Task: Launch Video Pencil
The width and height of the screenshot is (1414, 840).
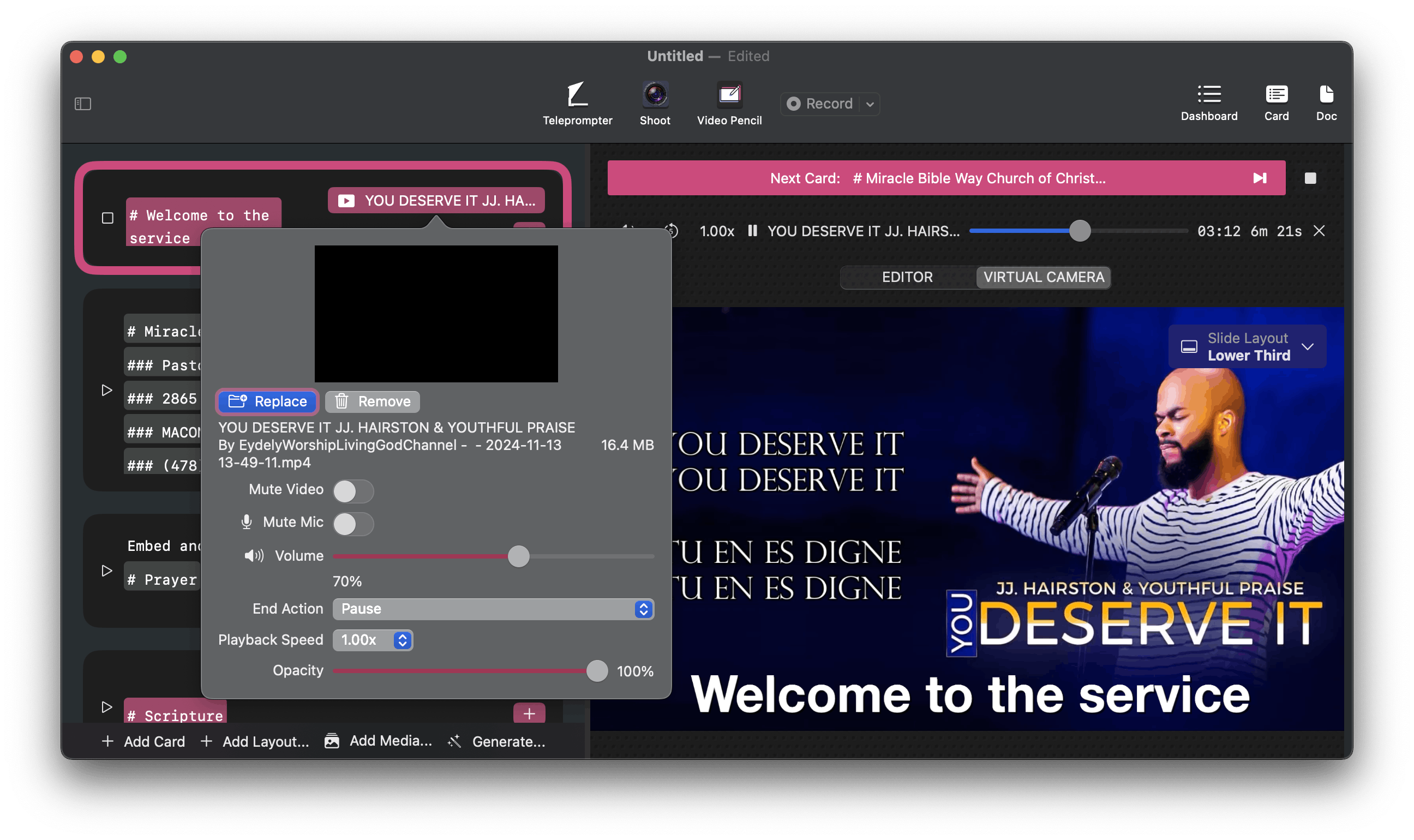Action: tap(728, 104)
